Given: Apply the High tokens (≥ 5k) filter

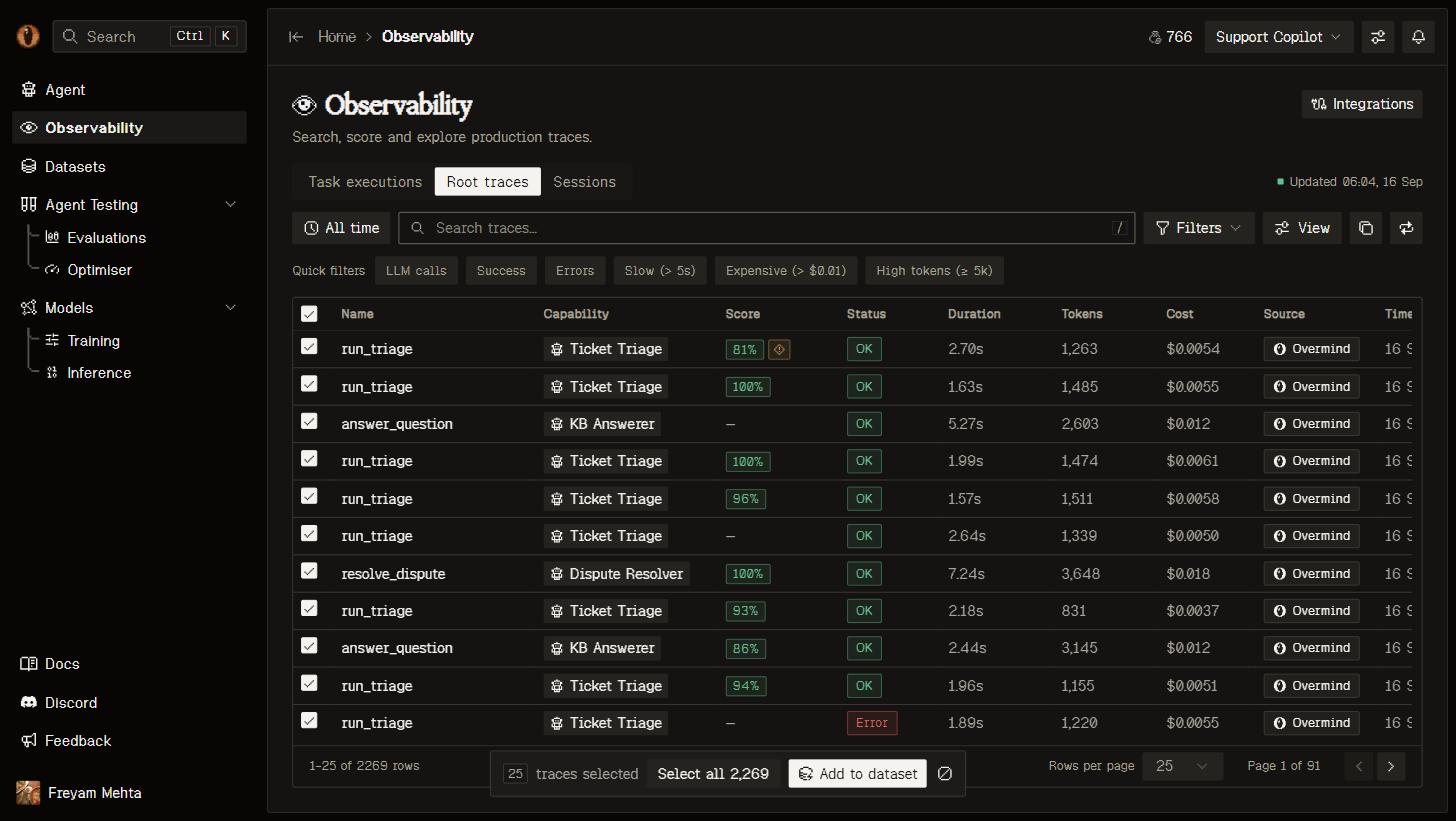Looking at the screenshot, I should [935, 271].
